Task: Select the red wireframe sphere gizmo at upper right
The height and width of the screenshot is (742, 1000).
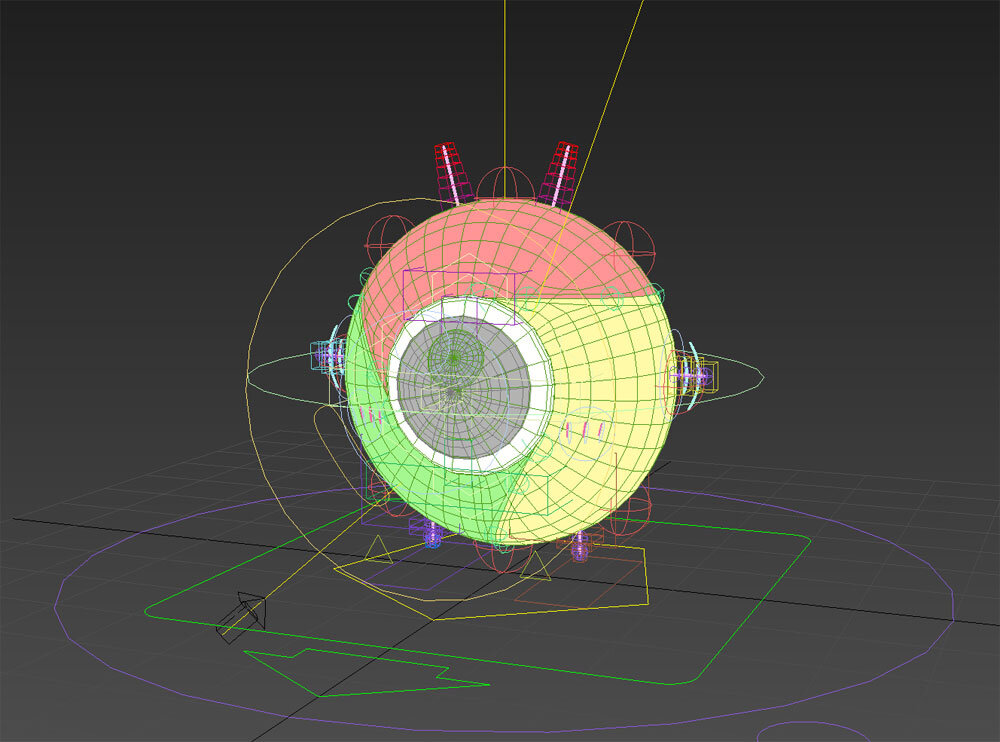Action: tap(629, 246)
